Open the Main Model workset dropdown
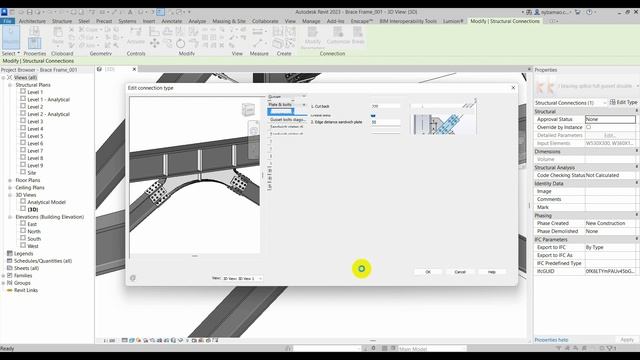The width and height of the screenshot is (640, 360). (431, 349)
